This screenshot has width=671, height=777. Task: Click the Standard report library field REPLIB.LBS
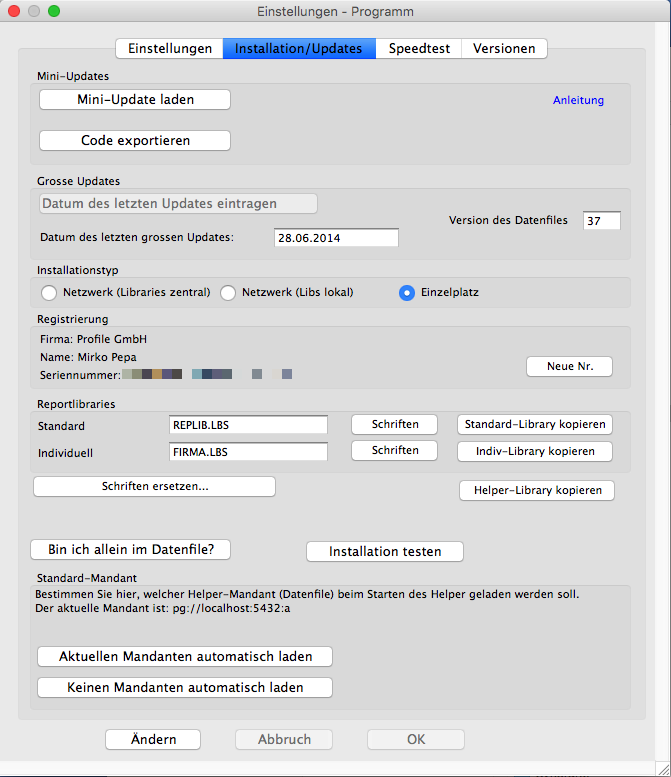(x=249, y=425)
